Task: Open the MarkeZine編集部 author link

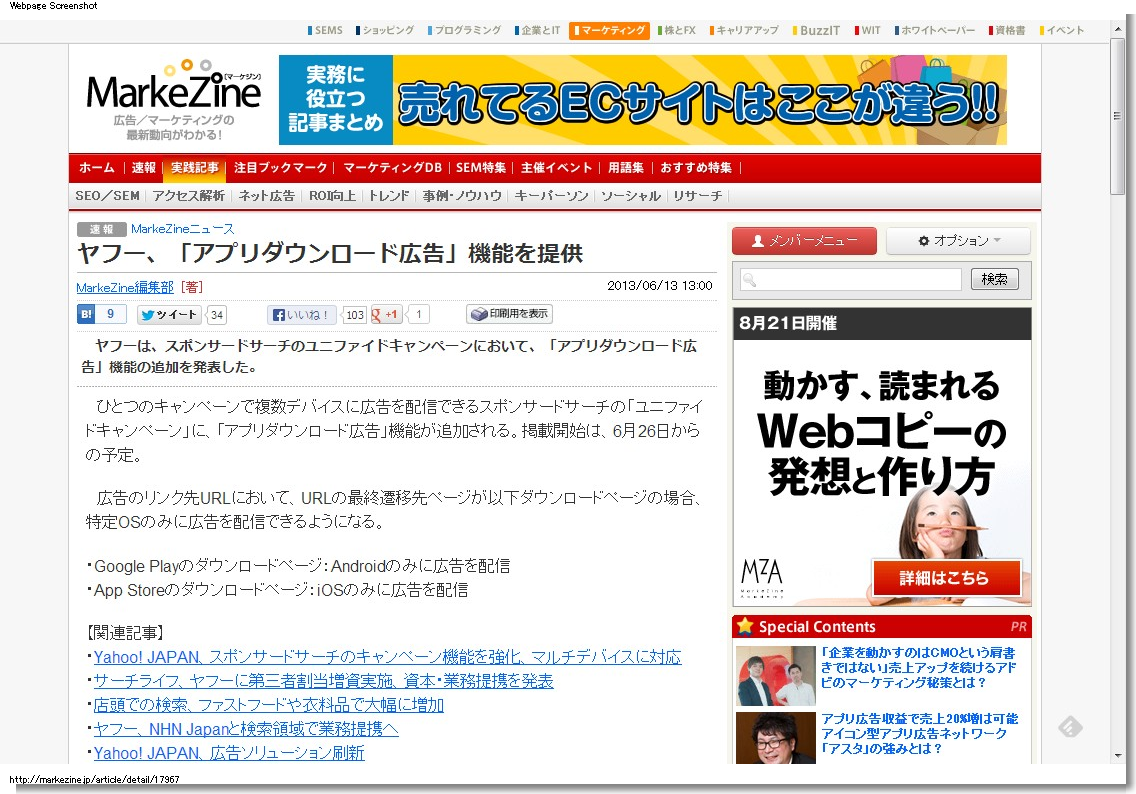Action: pyautogui.click(x=125, y=288)
